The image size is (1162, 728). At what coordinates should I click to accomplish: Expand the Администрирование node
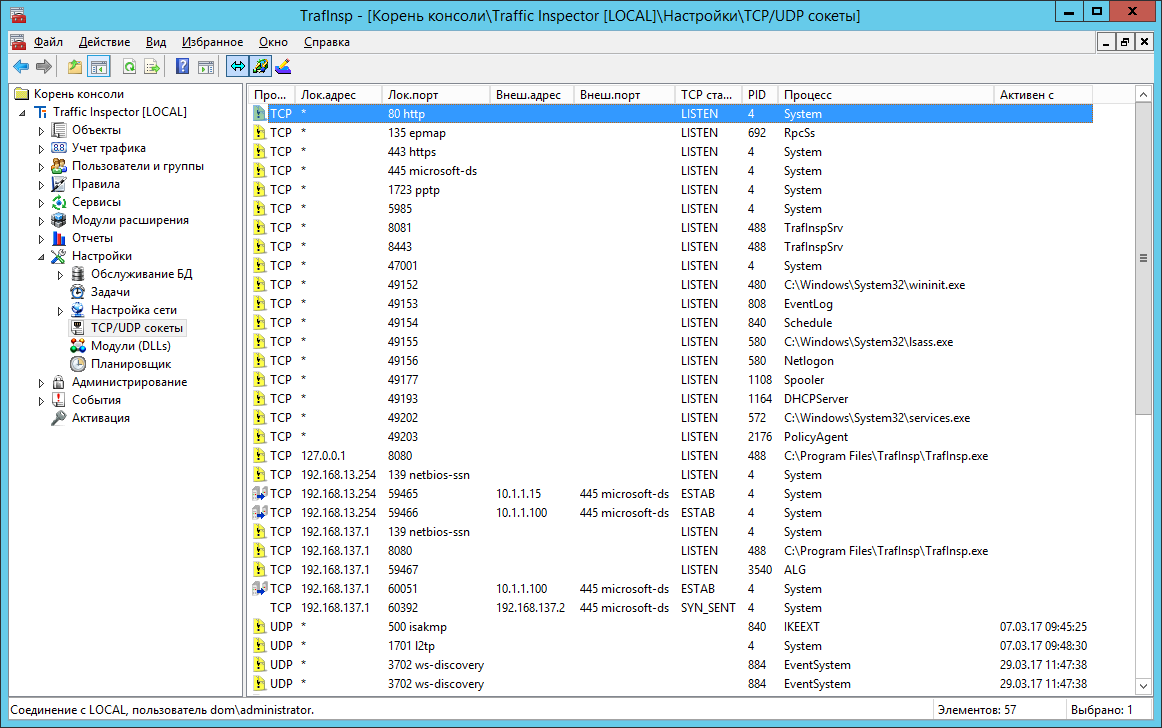(42, 383)
